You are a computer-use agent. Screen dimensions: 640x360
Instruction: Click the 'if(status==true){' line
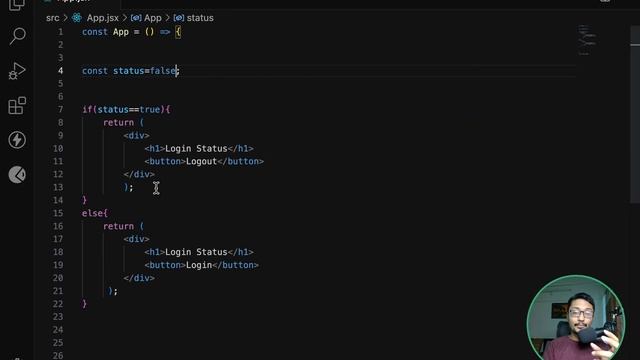[x=126, y=109]
